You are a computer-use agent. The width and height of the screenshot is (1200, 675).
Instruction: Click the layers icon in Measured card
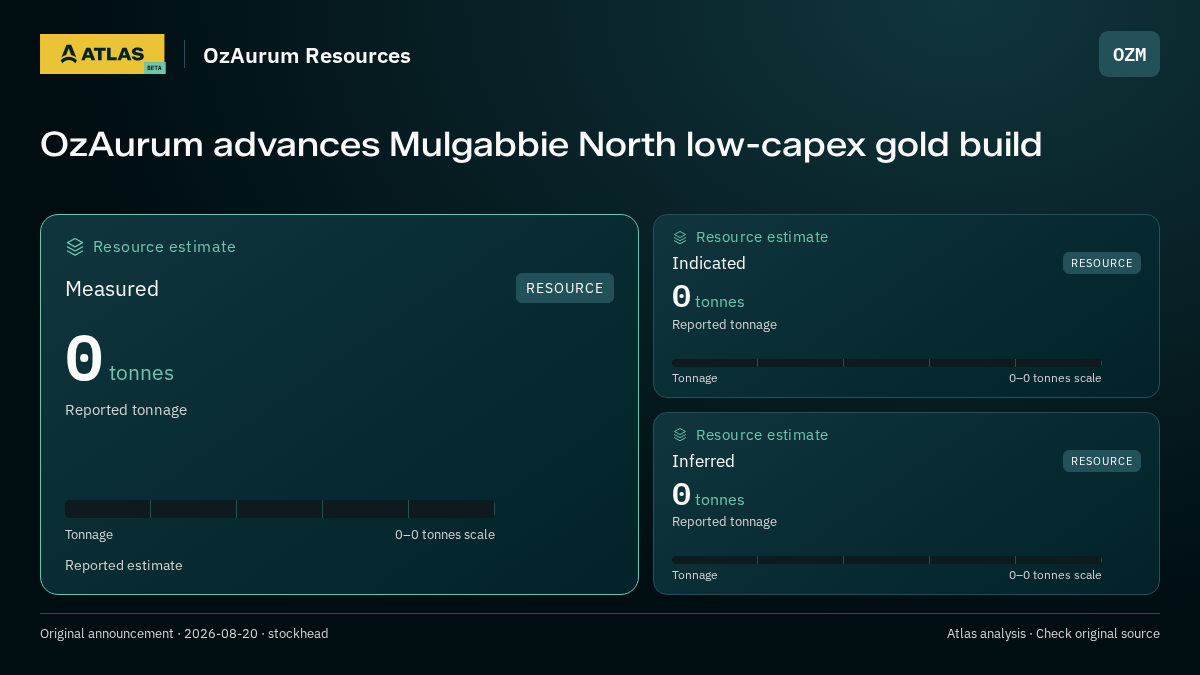click(75, 247)
